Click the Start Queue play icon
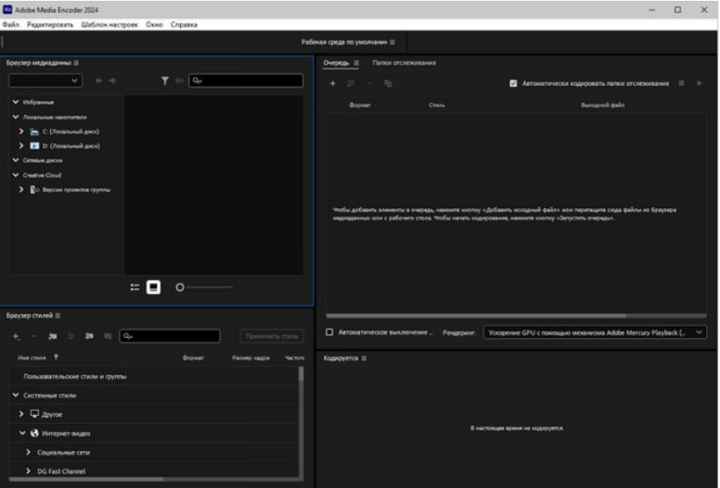The image size is (720, 488). point(698,83)
